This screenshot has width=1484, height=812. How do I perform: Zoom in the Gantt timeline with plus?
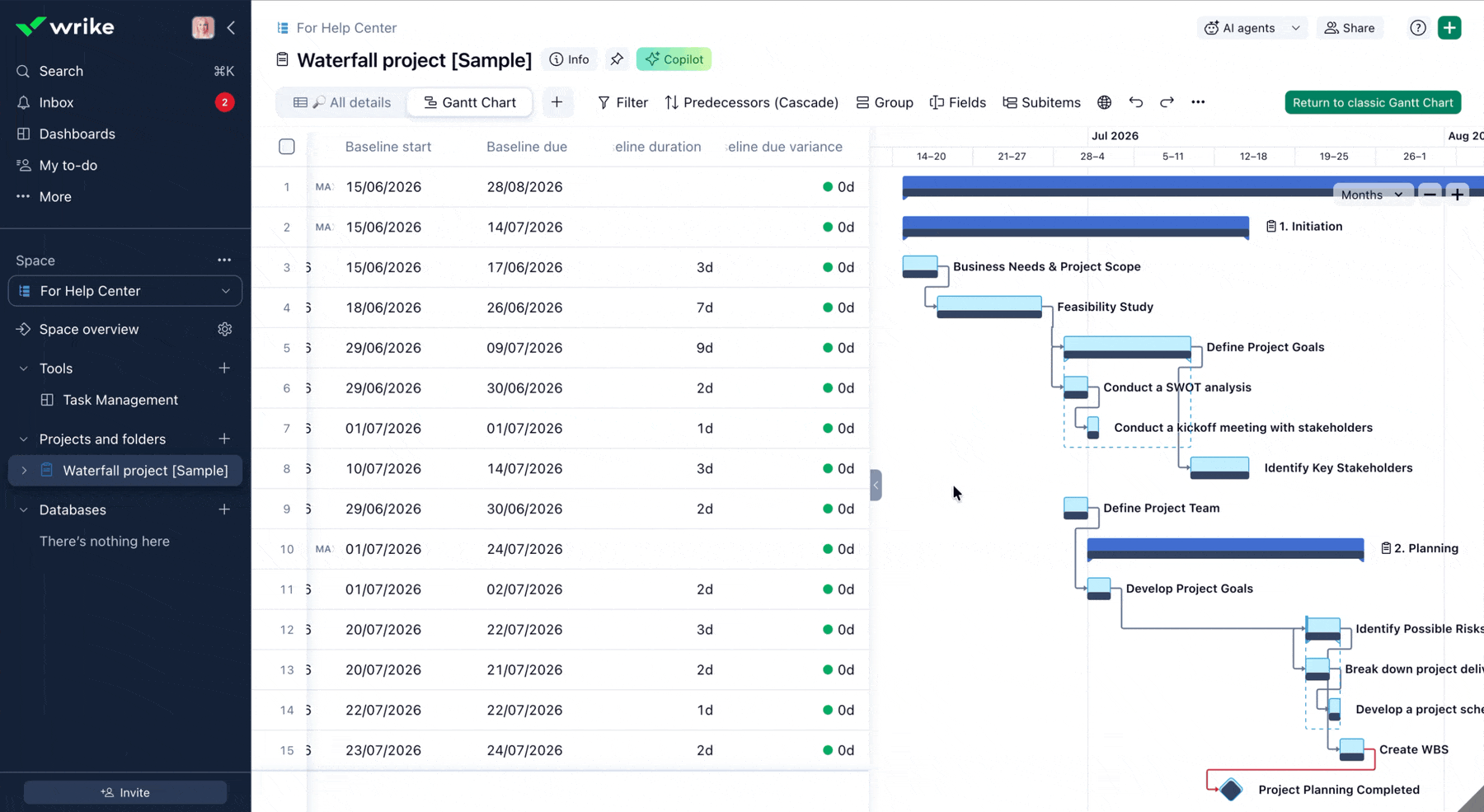(x=1458, y=195)
